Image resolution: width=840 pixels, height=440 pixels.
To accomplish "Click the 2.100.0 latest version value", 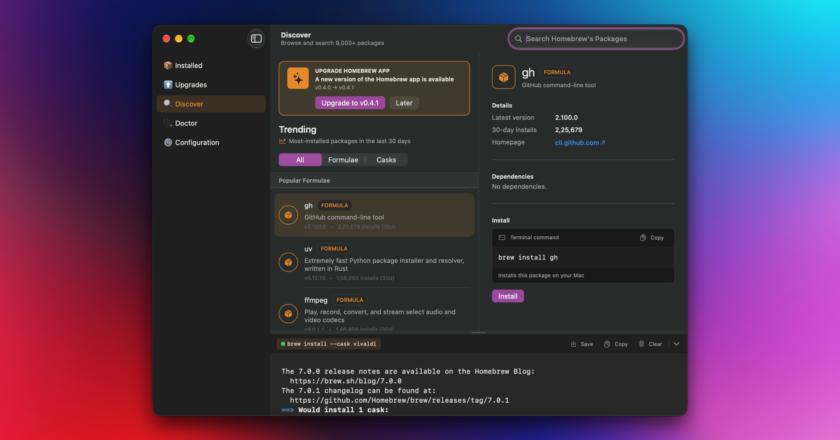I will (x=566, y=117).
